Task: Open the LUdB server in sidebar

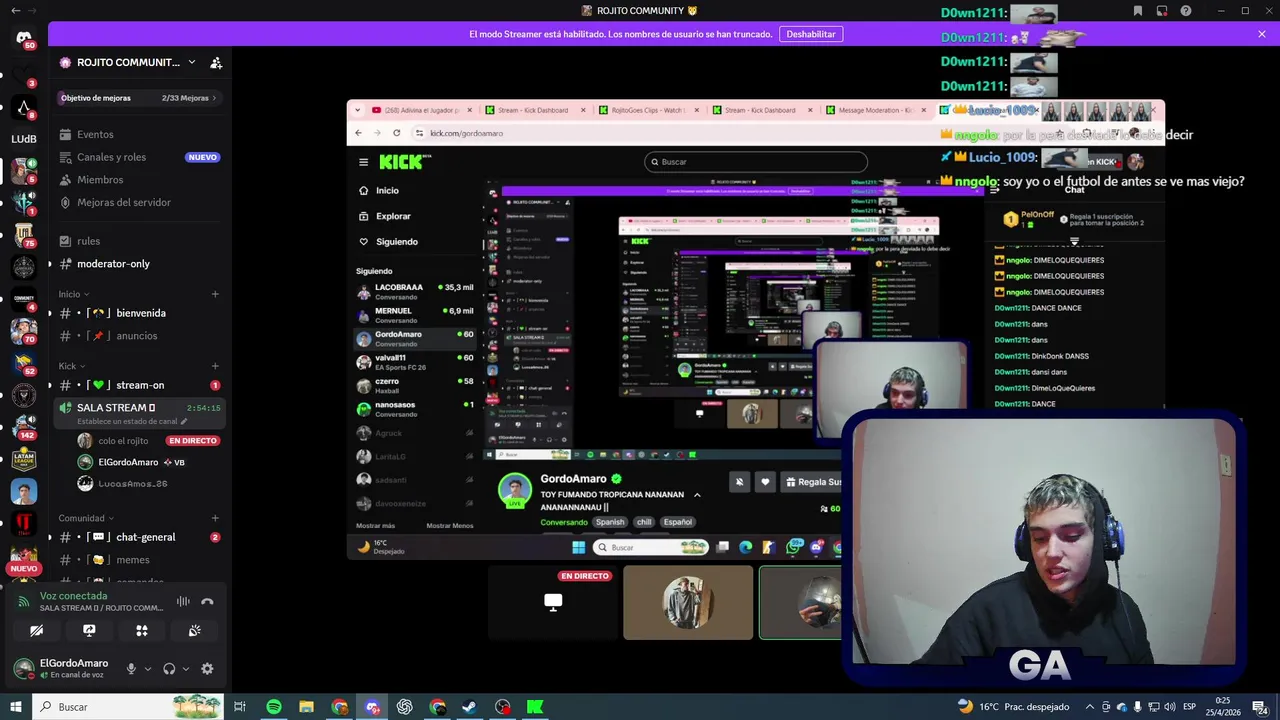Action: [x=24, y=139]
